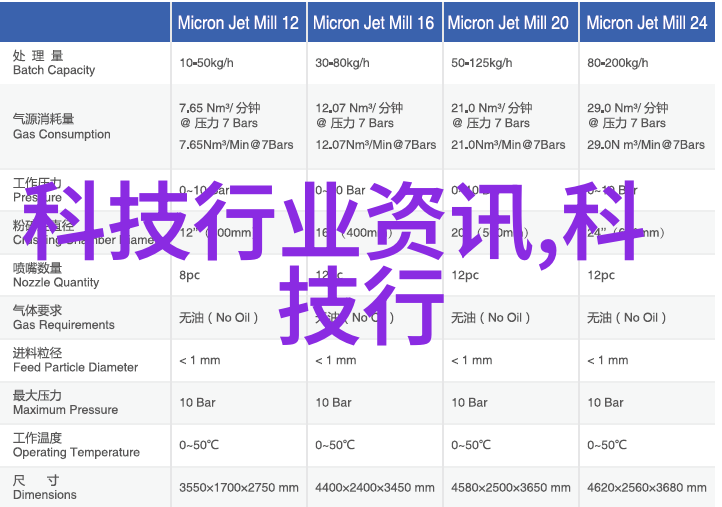
Task: Click the 12.07Nm³/Min@7Bars gas consumption value
Action: tap(376, 145)
